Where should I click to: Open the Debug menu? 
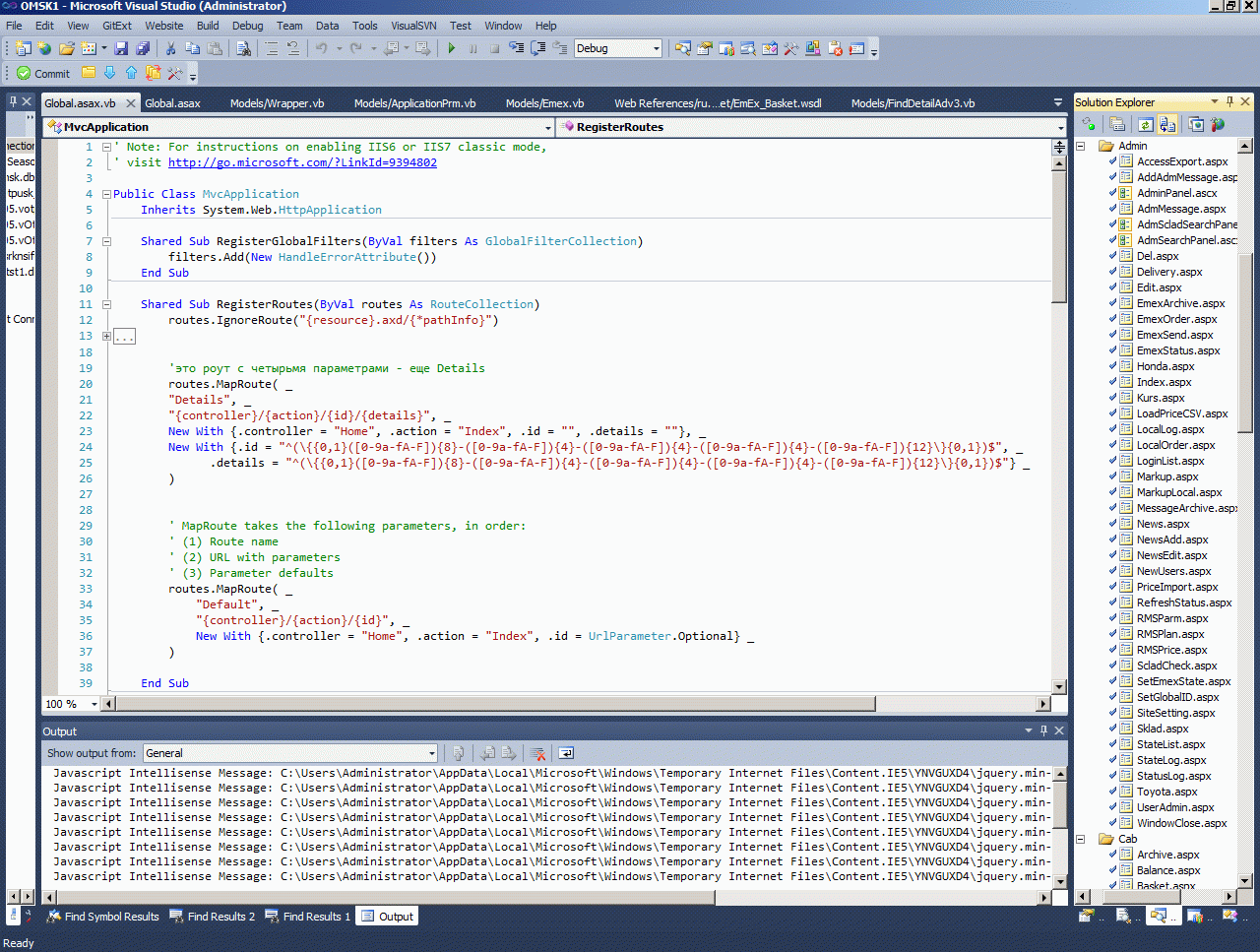click(247, 26)
